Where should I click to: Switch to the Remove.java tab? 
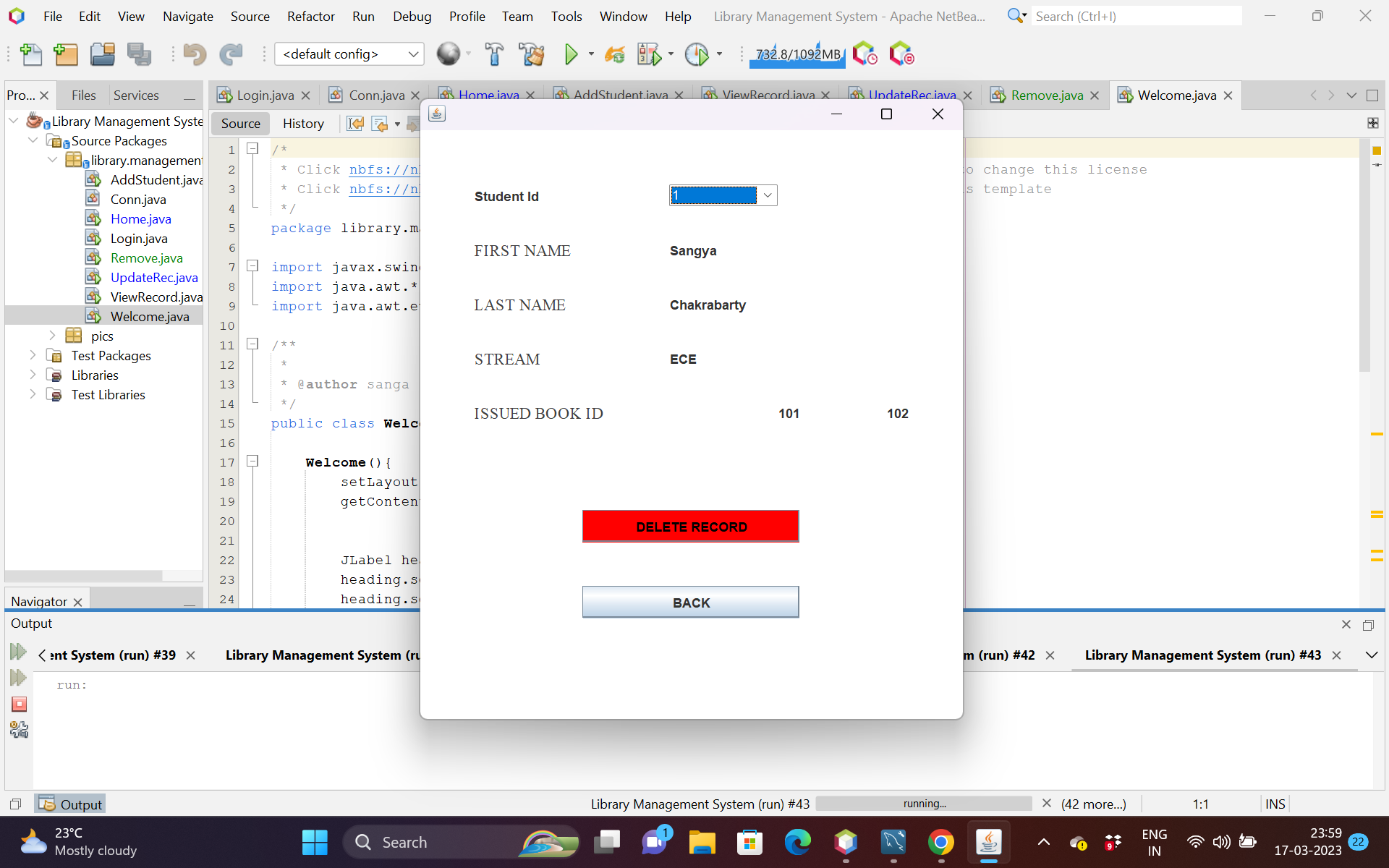pyautogui.click(x=1046, y=95)
